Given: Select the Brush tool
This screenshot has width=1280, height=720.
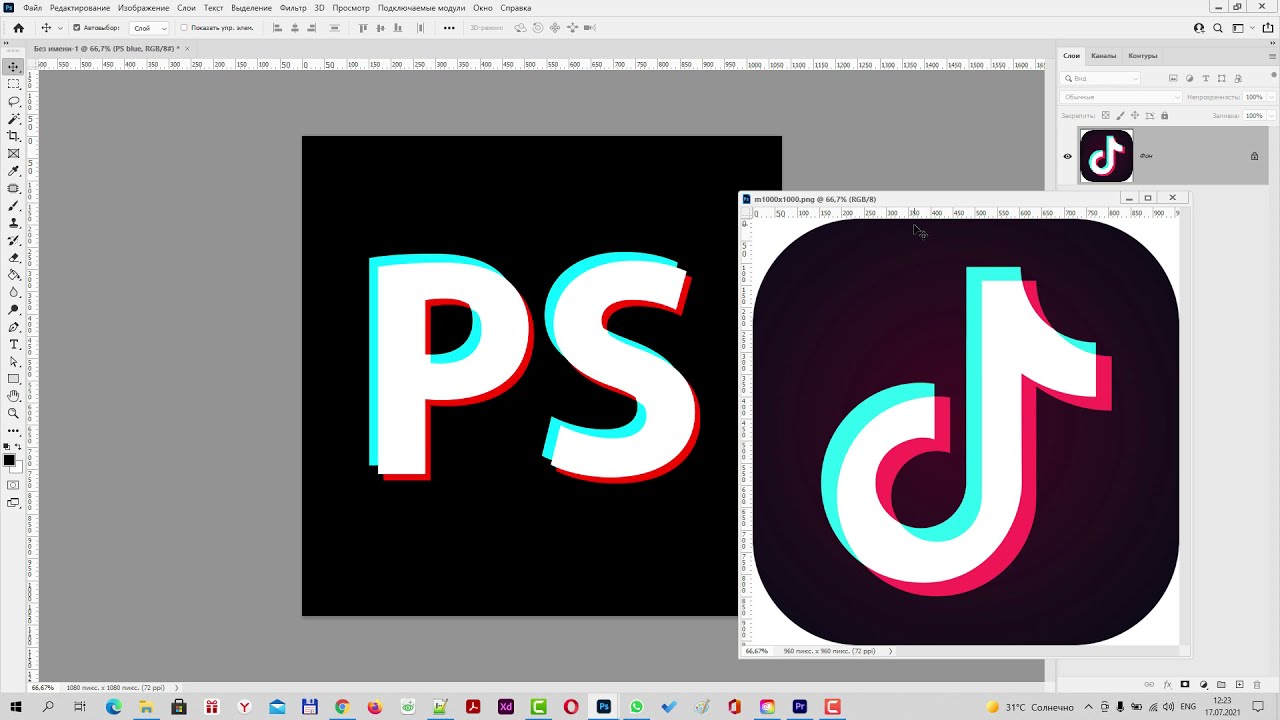Looking at the screenshot, I should (14, 206).
